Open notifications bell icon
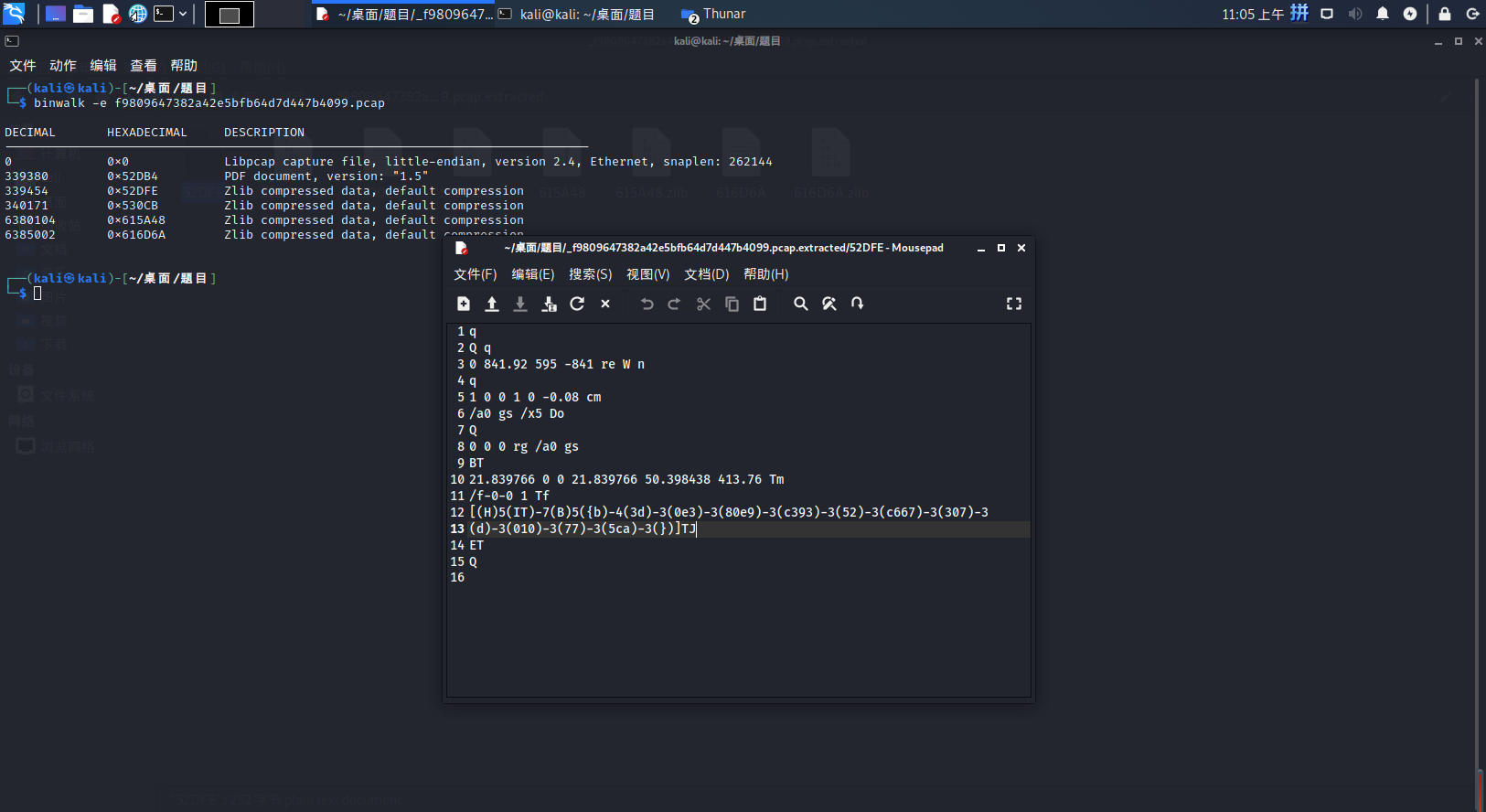Viewport: 1486px width, 812px height. (1383, 14)
